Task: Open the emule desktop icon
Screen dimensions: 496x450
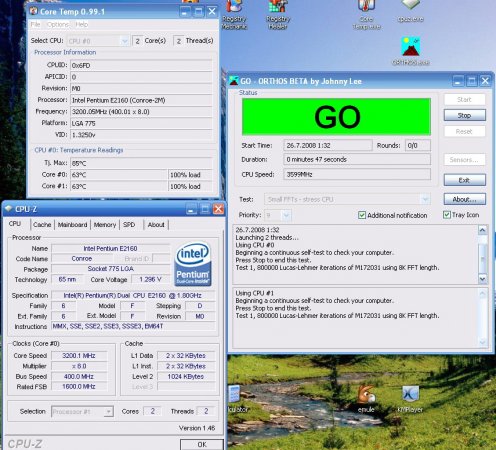Action: coord(366,399)
